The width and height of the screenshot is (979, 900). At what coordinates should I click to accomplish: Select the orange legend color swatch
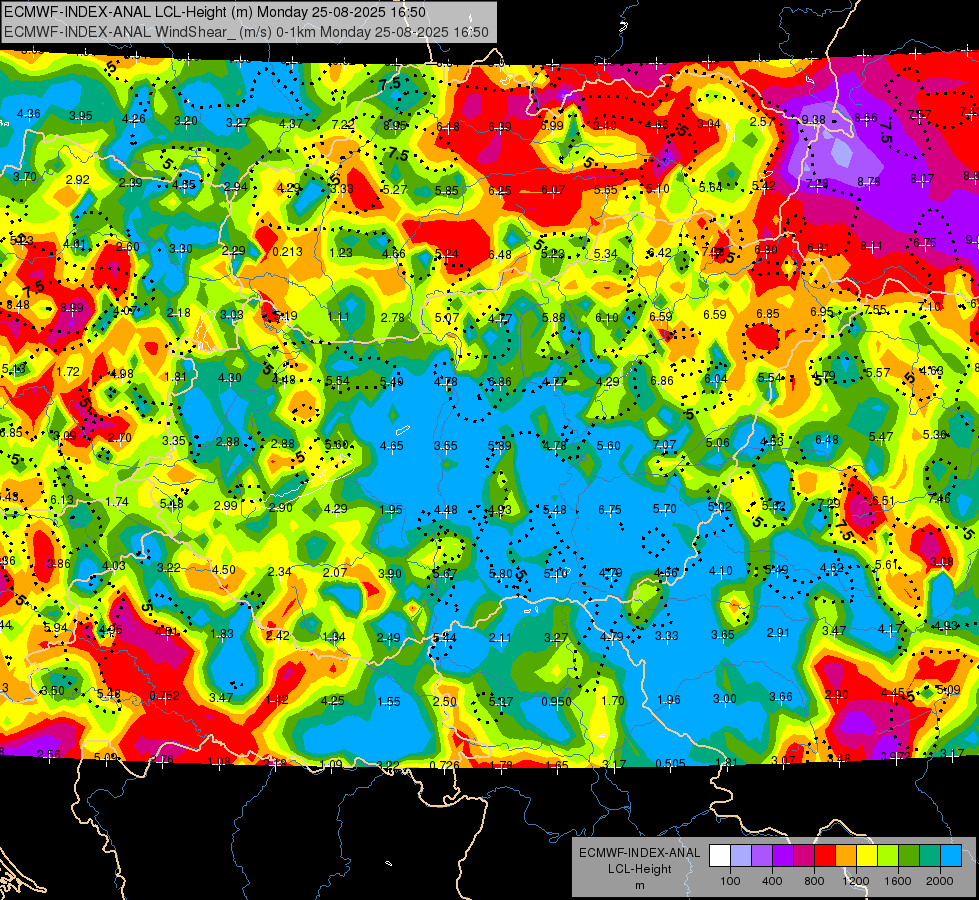[x=846, y=856]
